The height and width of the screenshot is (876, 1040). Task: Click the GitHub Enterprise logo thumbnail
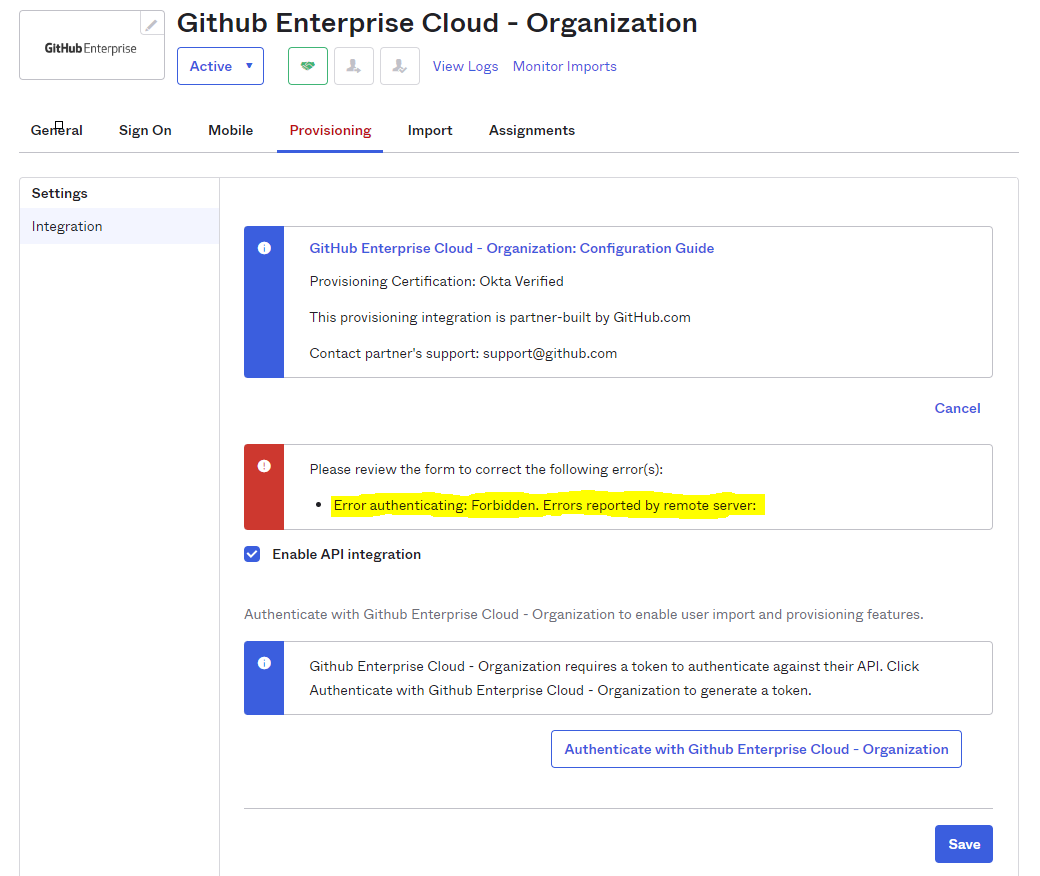pyautogui.click(x=91, y=48)
